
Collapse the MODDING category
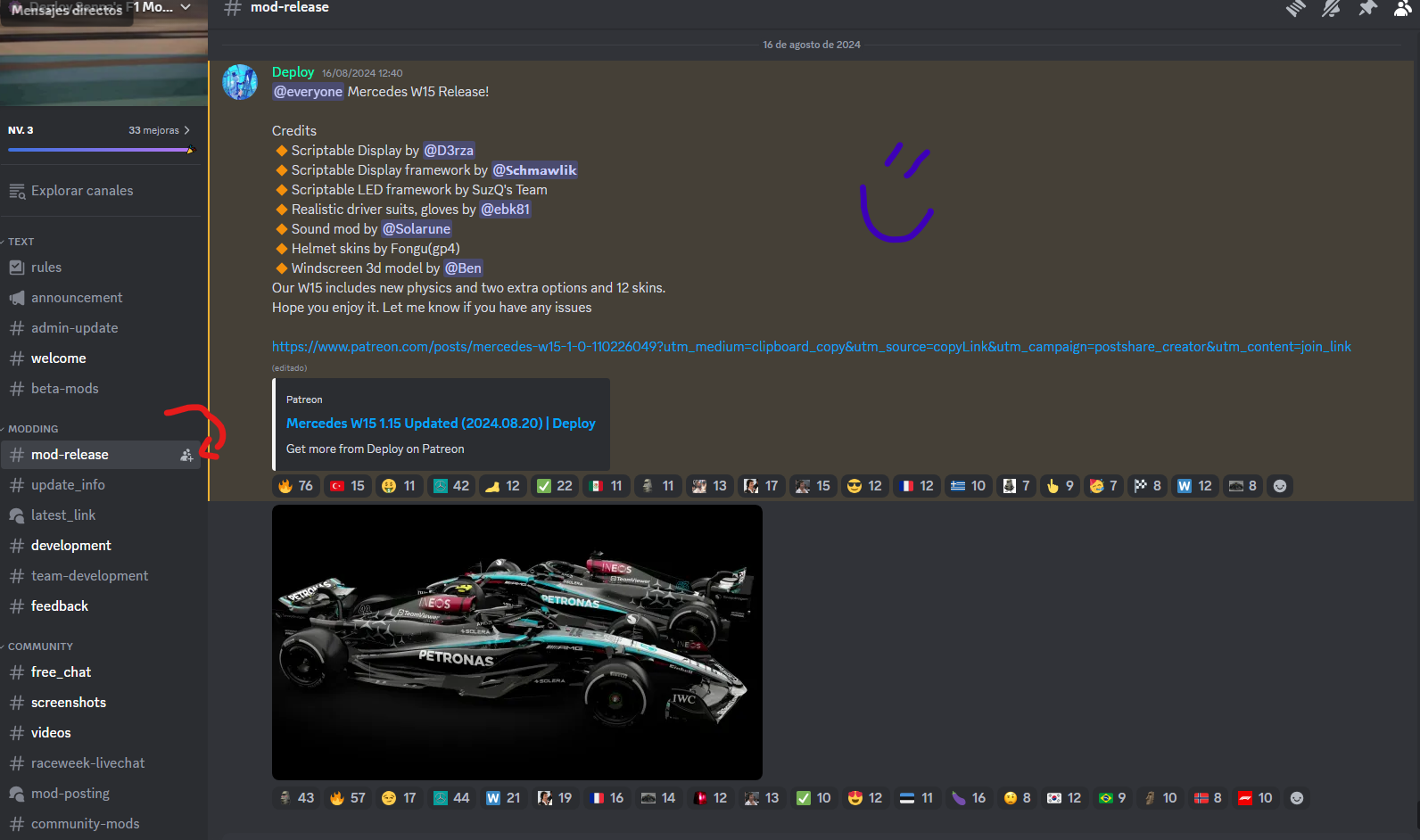tap(33, 429)
